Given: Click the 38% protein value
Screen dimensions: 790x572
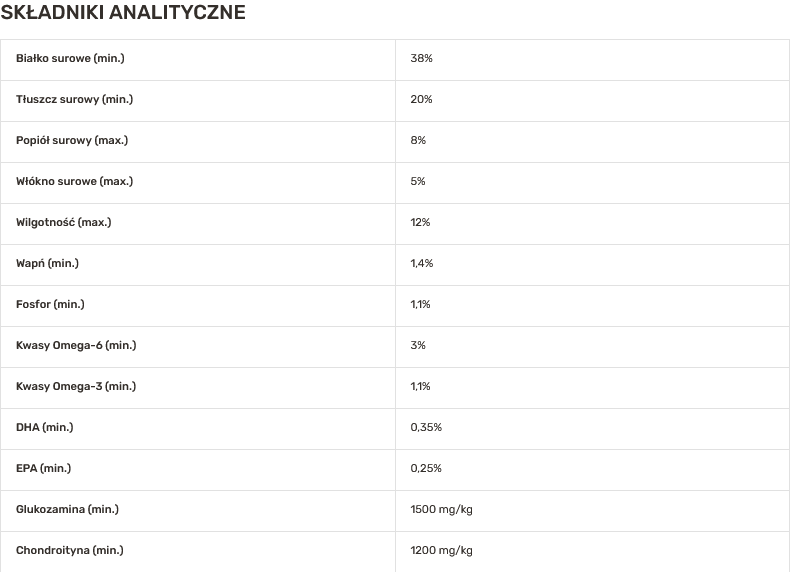Looking at the screenshot, I should 421,59.
